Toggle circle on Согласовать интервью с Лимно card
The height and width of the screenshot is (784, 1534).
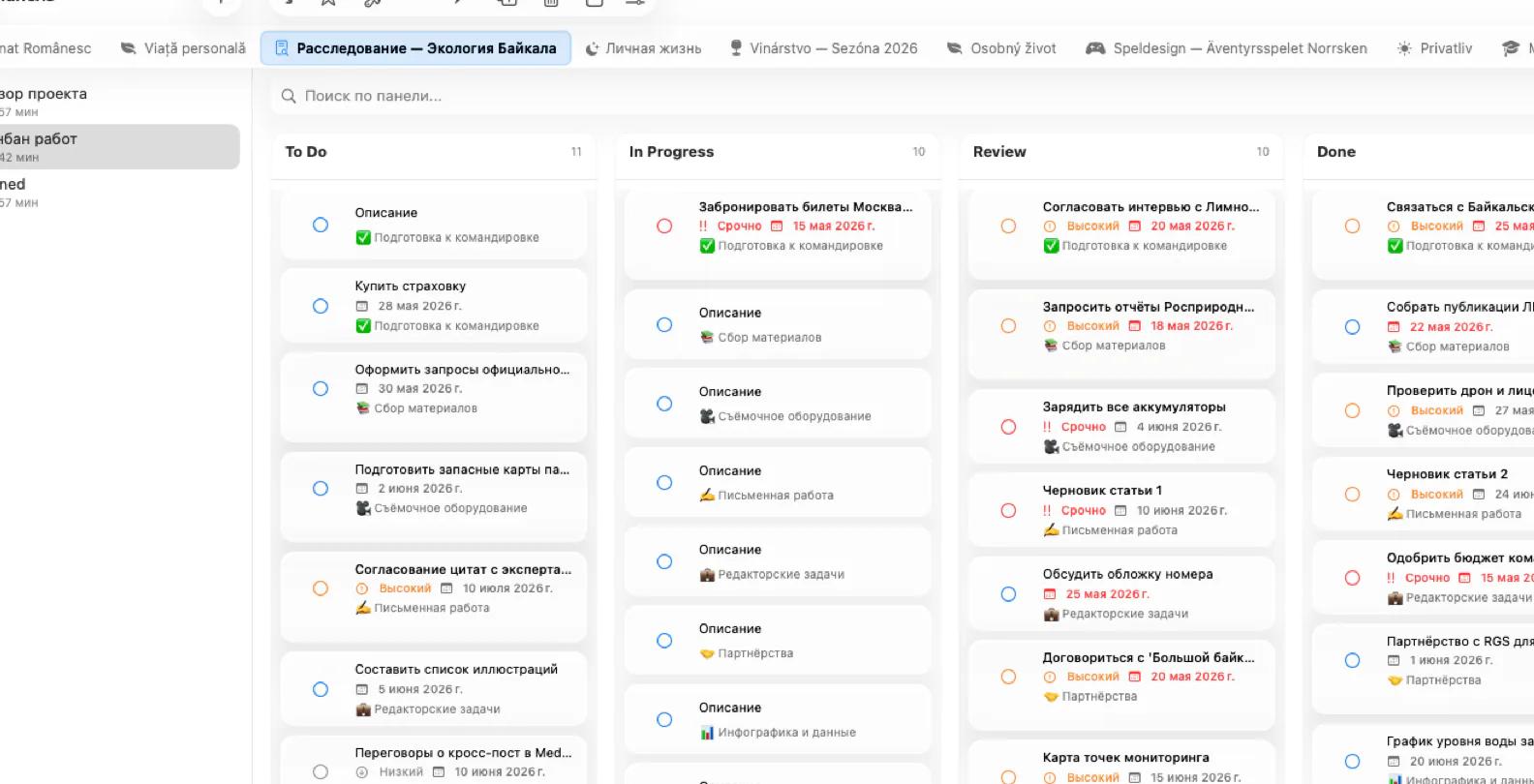[1008, 226]
